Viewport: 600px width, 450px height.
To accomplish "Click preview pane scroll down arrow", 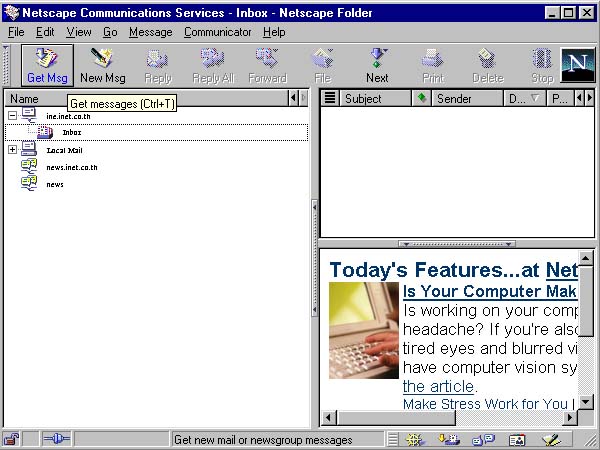I will (585, 402).
